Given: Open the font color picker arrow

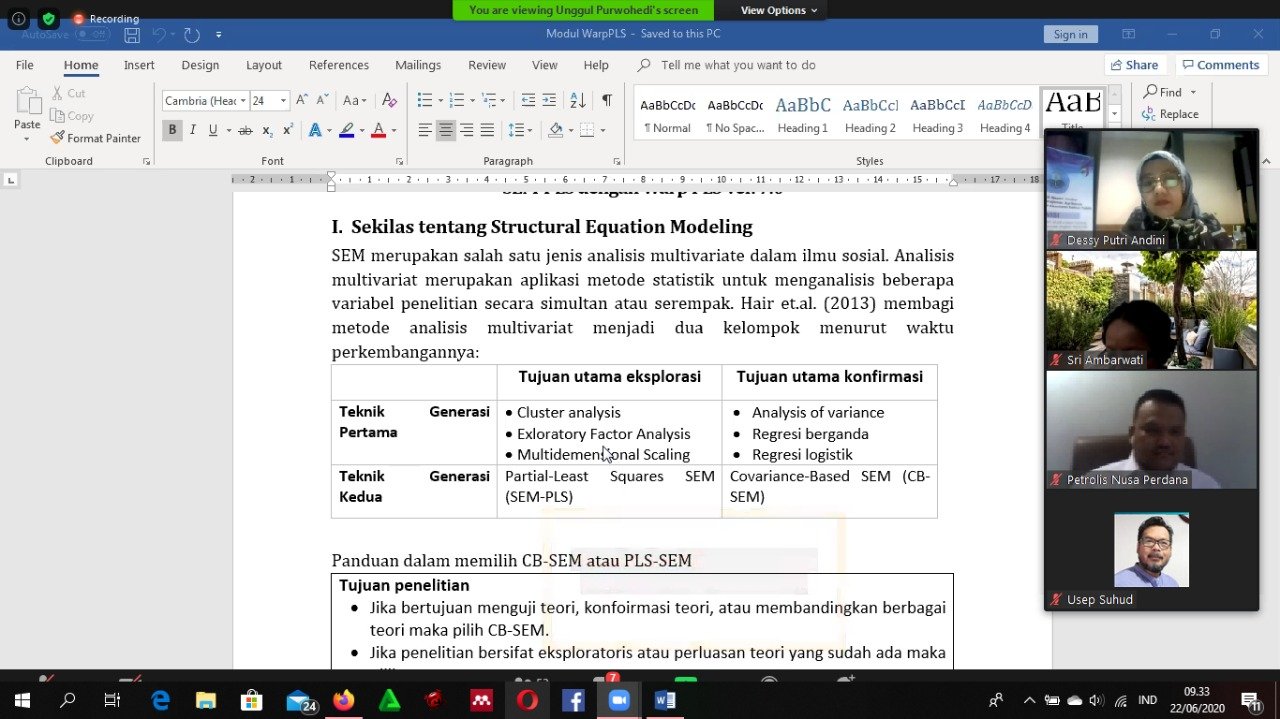Looking at the screenshot, I should [x=393, y=130].
